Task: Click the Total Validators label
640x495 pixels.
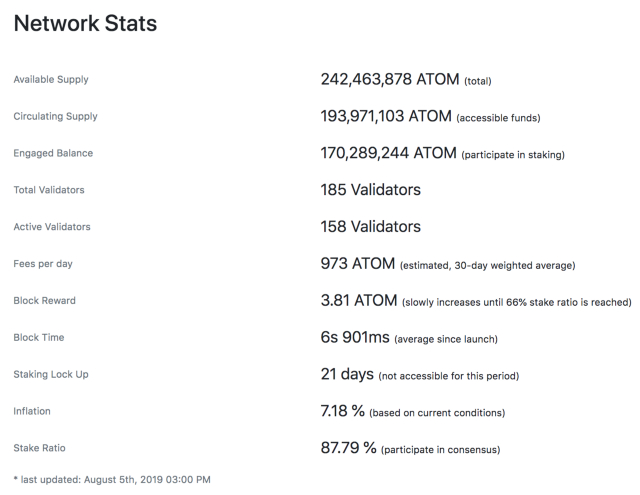Action: [49, 190]
